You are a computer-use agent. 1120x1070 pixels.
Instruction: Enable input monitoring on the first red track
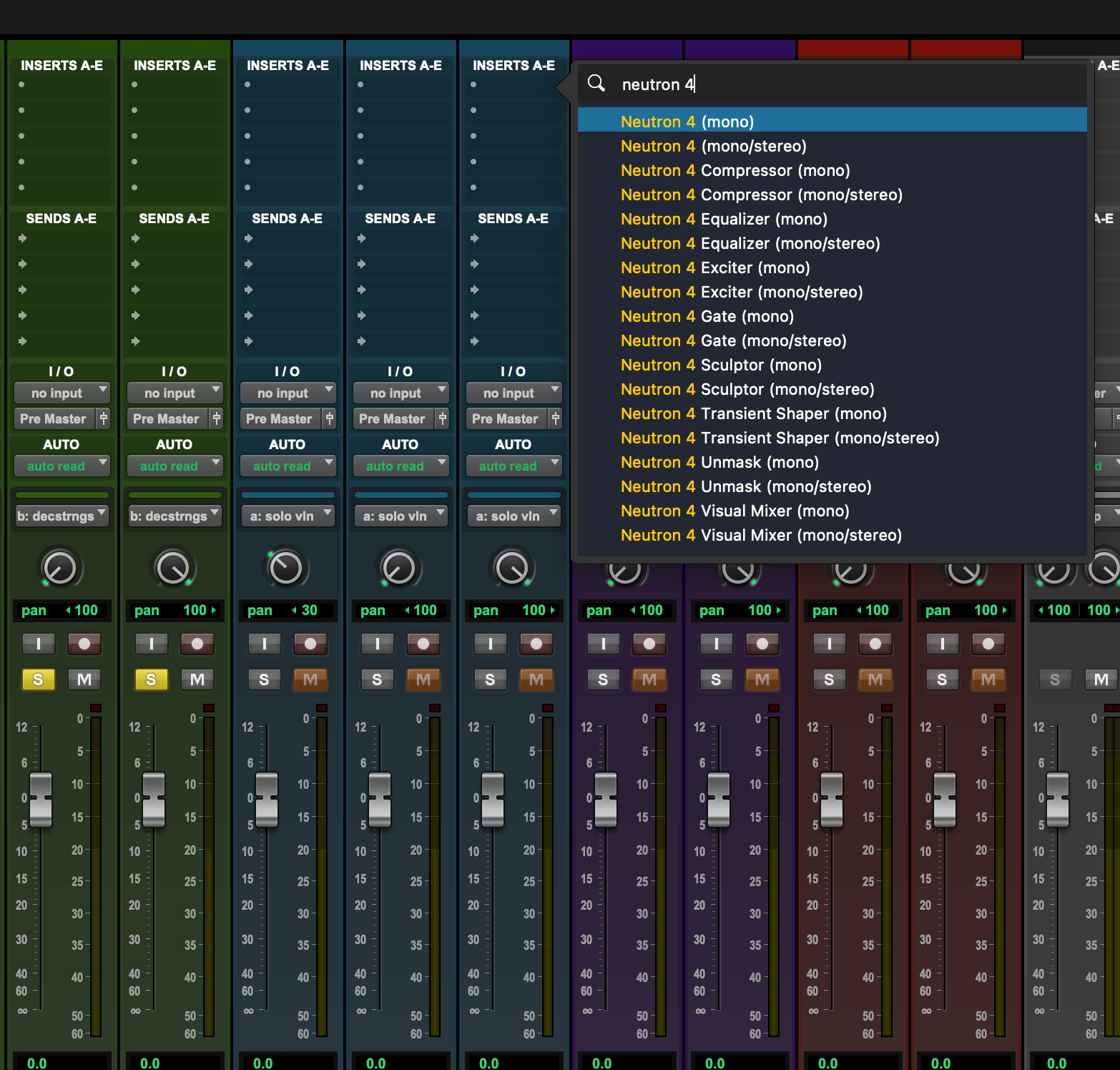[830, 644]
